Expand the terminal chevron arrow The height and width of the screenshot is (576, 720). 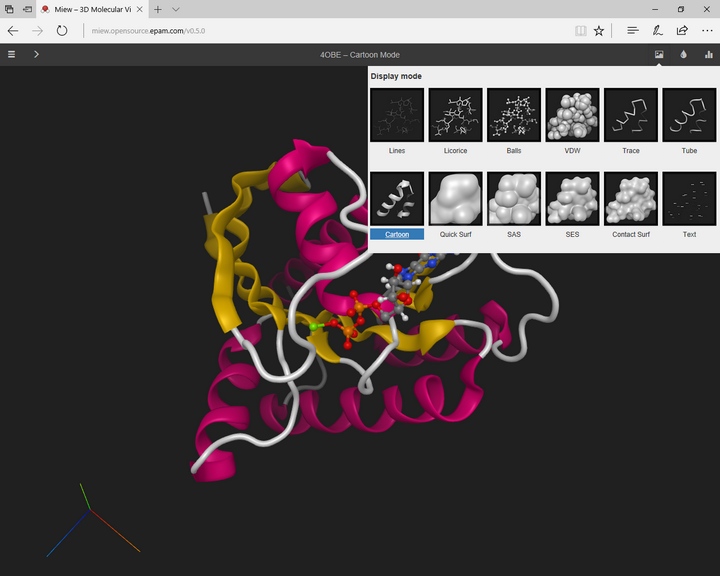tap(36, 54)
